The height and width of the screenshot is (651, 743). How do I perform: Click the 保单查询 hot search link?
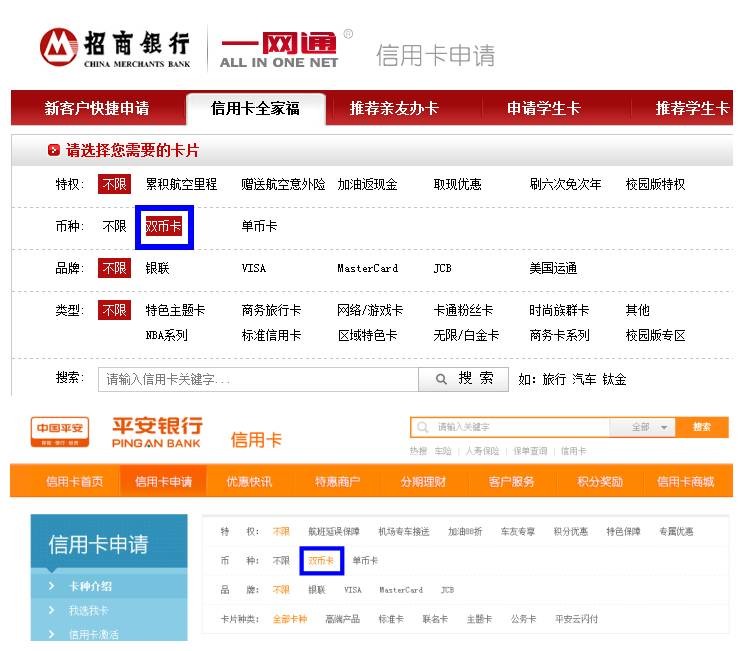530,451
